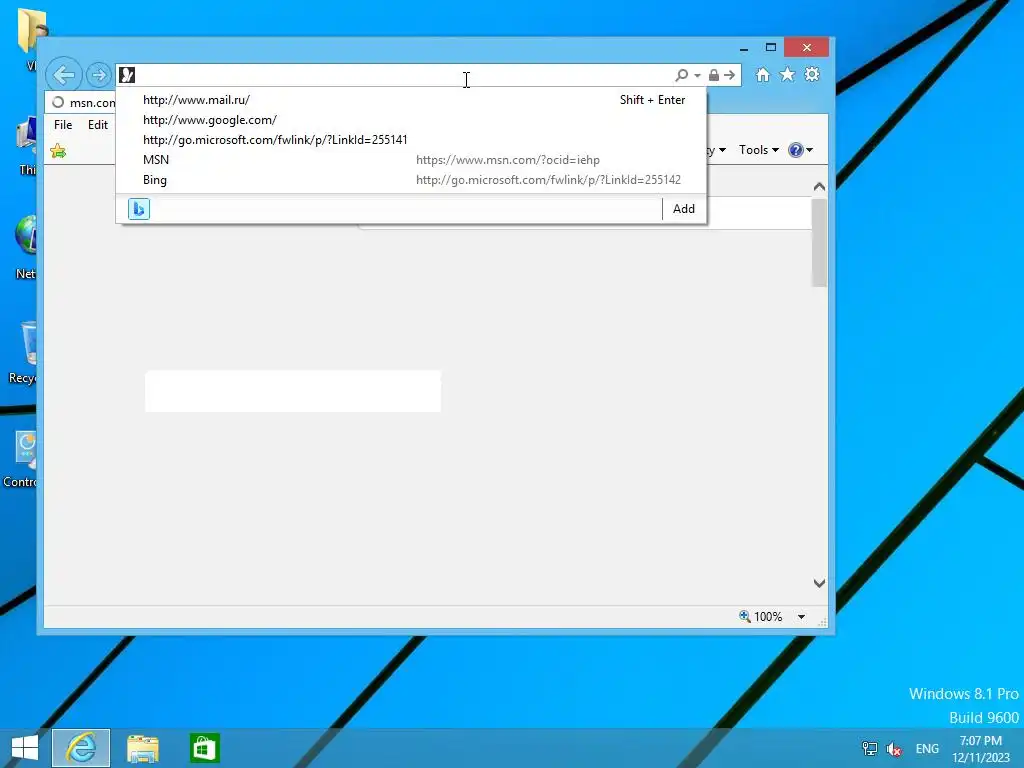Select the LinkId=255141 Microsoft link suggestion
The height and width of the screenshot is (768, 1024).
(x=411, y=140)
